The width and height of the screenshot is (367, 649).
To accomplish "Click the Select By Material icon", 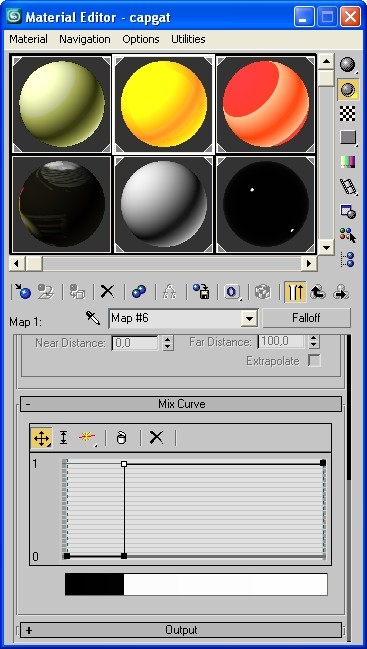I will pos(348,235).
